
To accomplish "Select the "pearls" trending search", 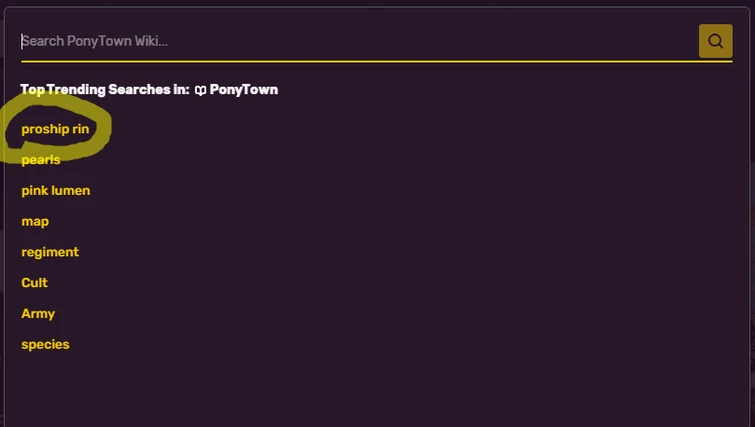I will click(x=41, y=160).
